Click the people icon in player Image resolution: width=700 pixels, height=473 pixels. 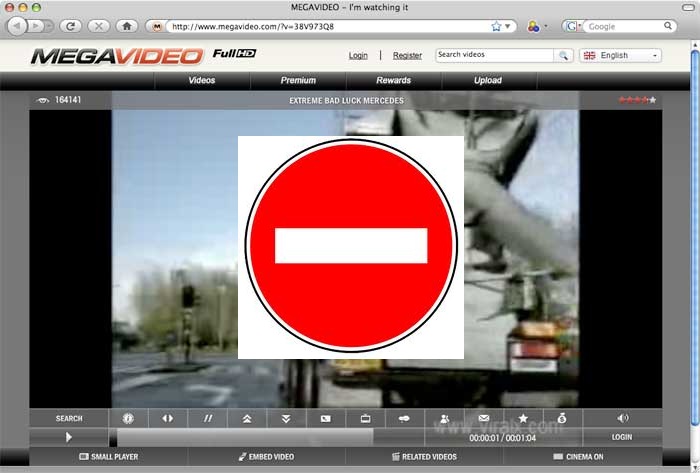click(x=444, y=419)
